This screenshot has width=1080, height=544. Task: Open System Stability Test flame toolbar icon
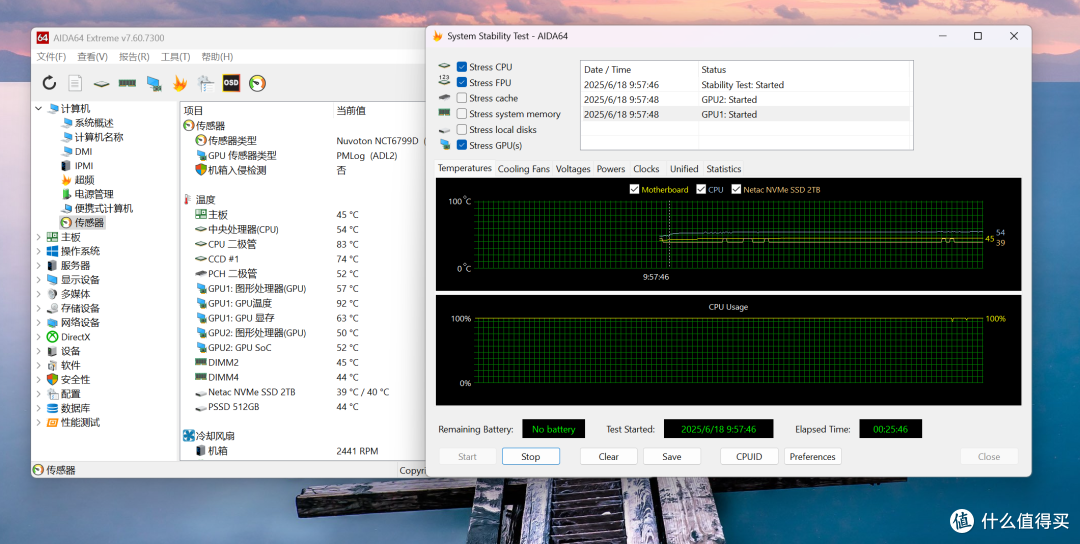[180, 83]
